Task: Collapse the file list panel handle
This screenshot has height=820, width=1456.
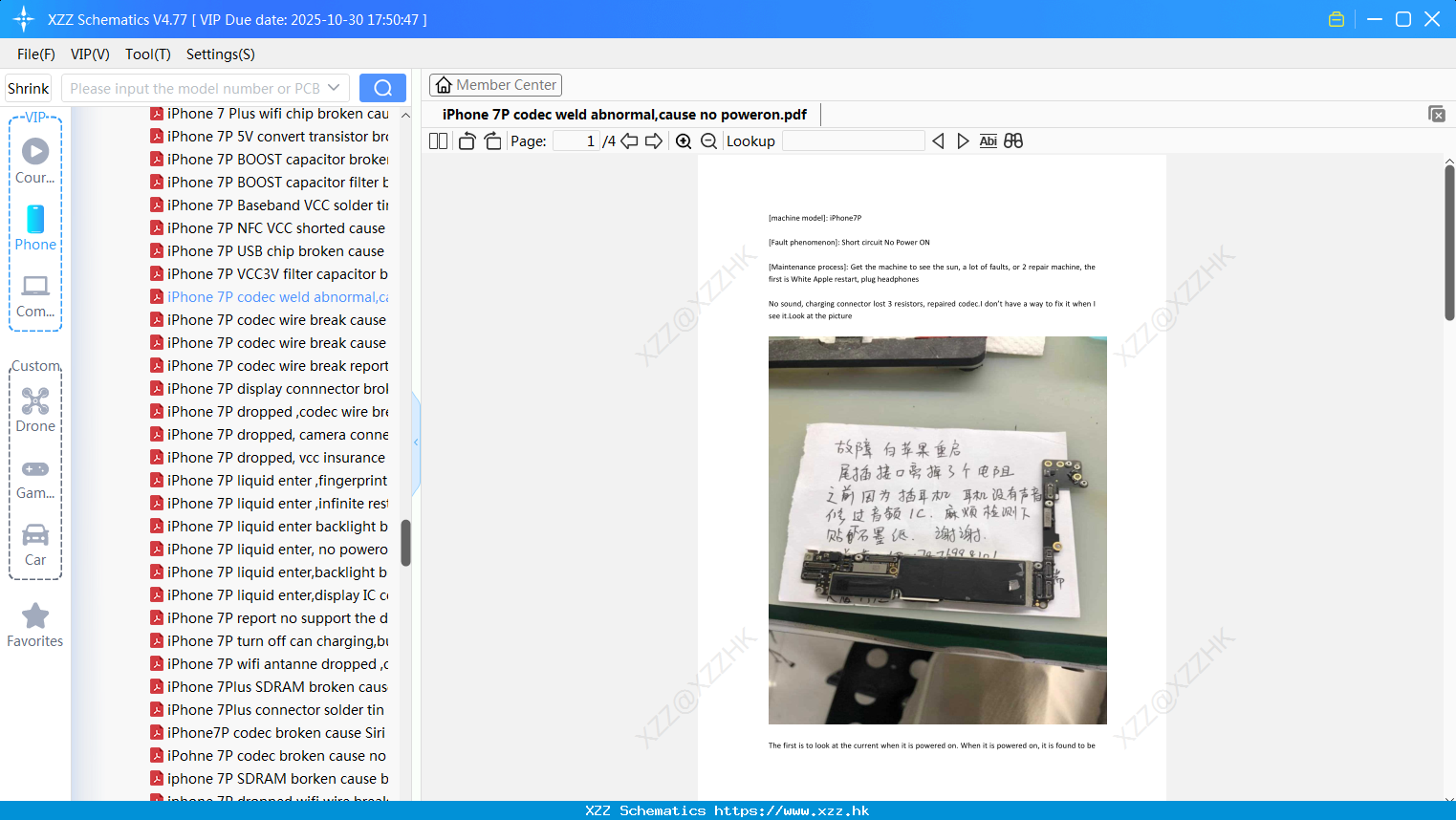Action: [416, 442]
